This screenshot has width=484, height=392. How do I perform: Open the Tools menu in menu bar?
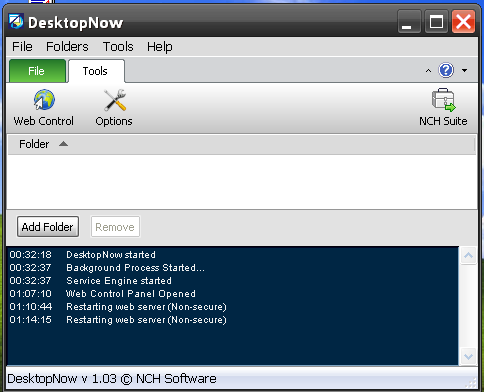click(118, 46)
